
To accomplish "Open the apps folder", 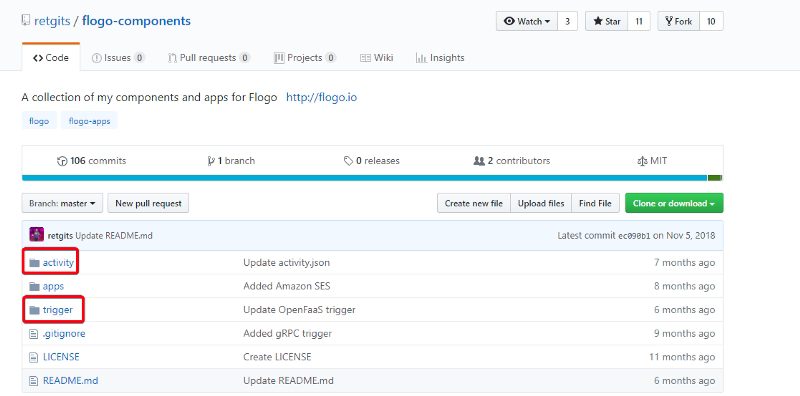I will [53, 286].
